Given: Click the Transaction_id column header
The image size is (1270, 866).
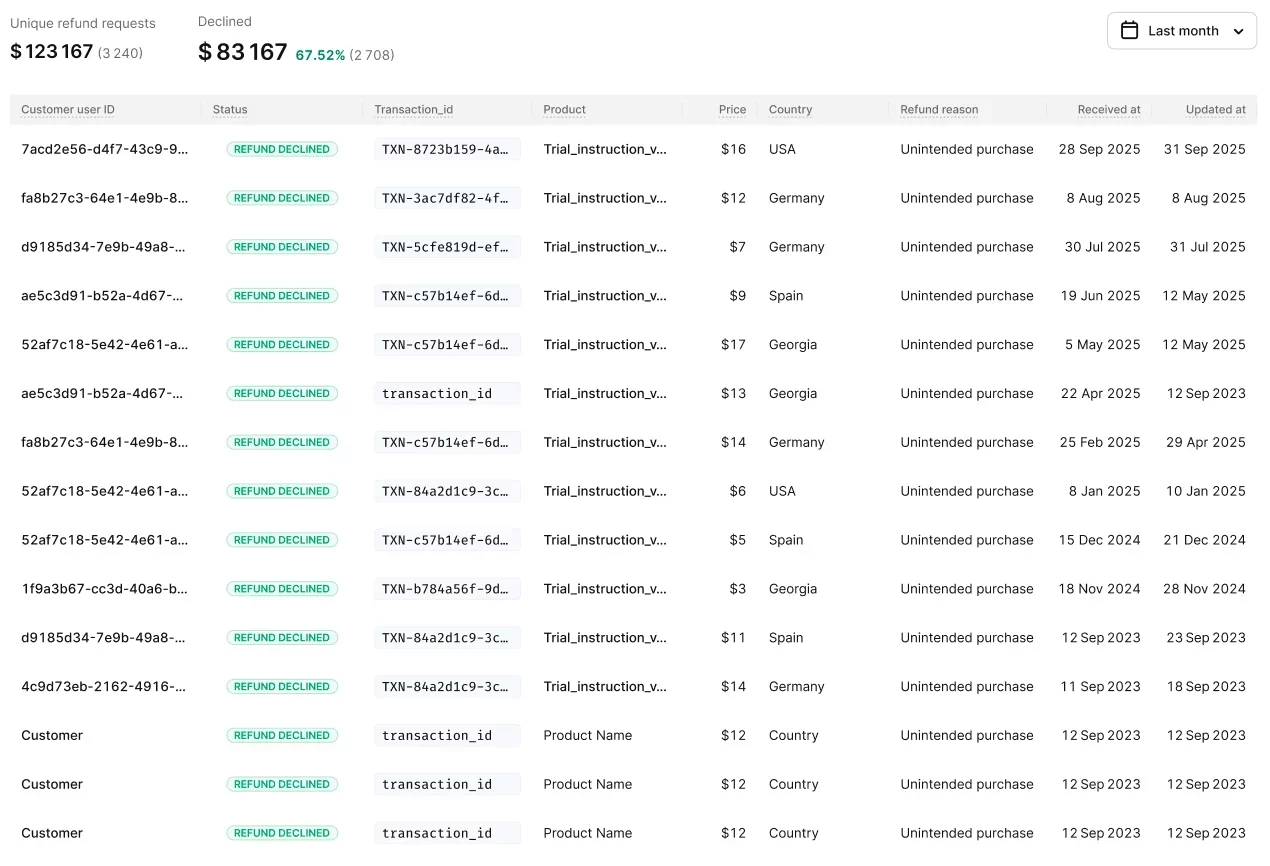Looking at the screenshot, I should [x=414, y=110].
